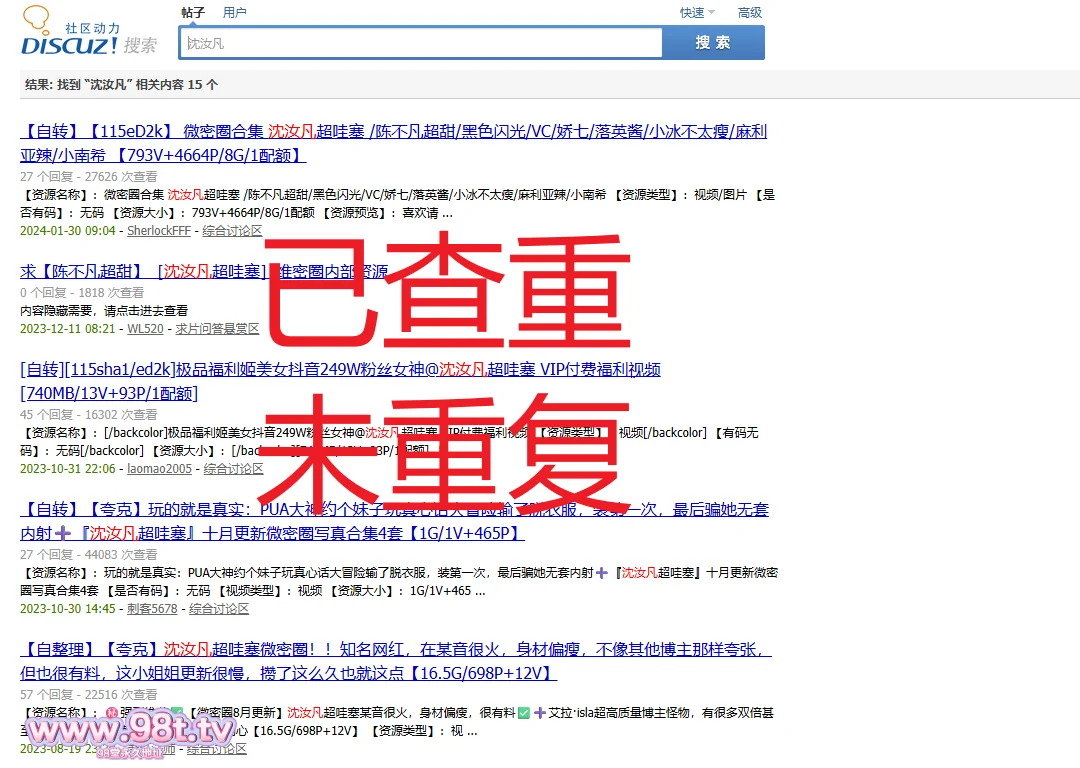Switch to the 帖子 tab

[x=193, y=13]
